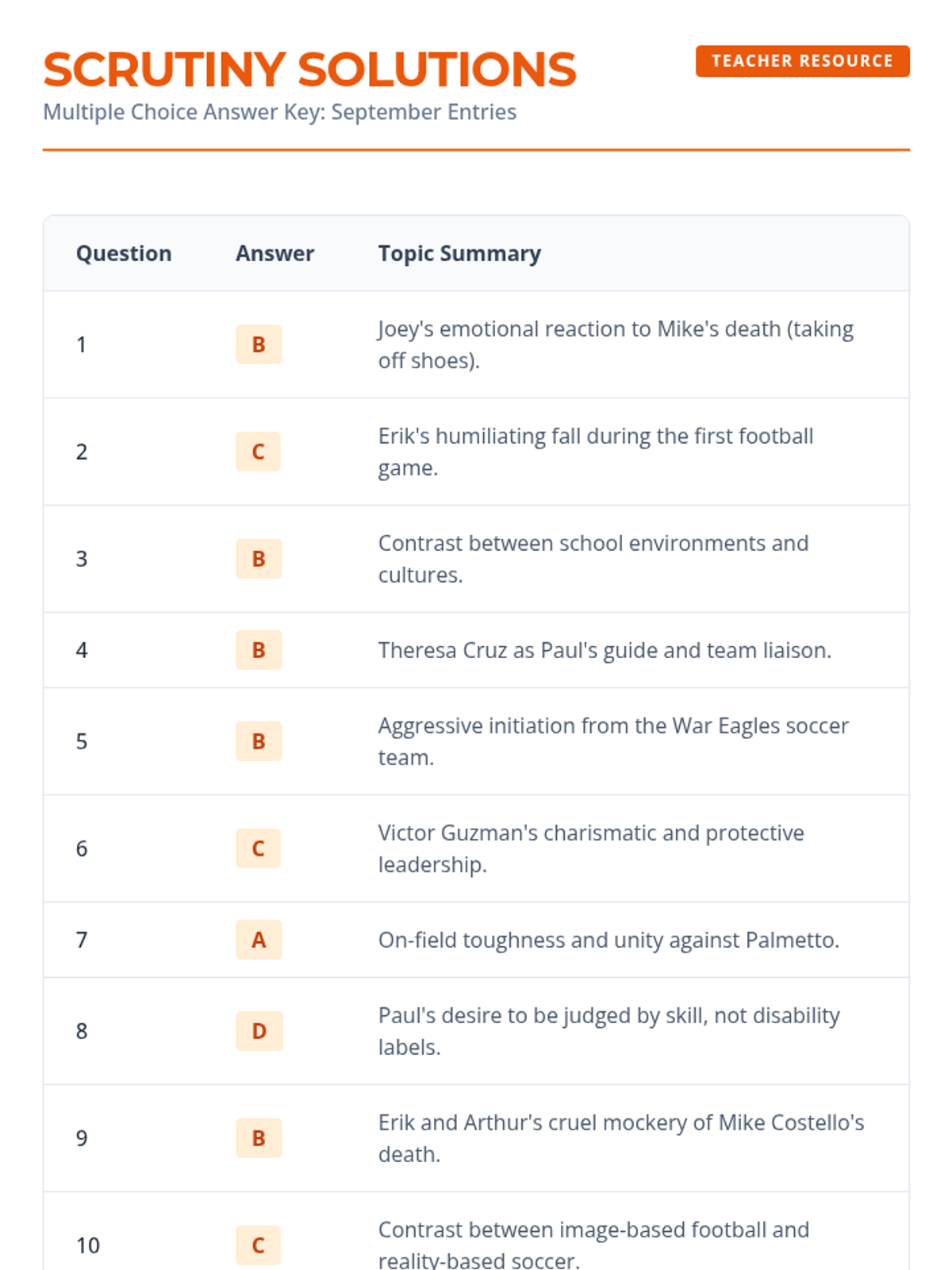The width and height of the screenshot is (952, 1270).
Task: Click the subtitle 'Multiple Choice Answer Key'
Action: (279, 112)
